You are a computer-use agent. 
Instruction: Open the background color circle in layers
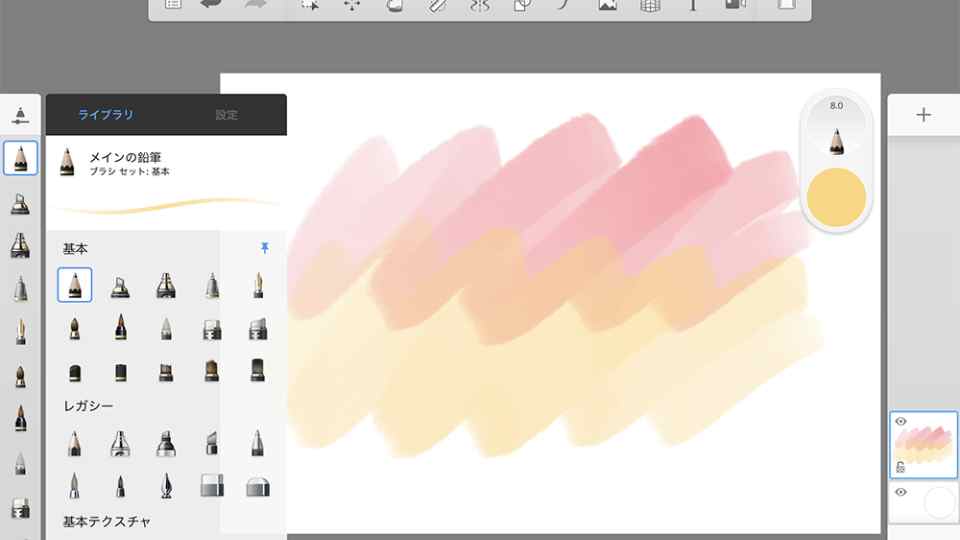click(x=940, y=502)
